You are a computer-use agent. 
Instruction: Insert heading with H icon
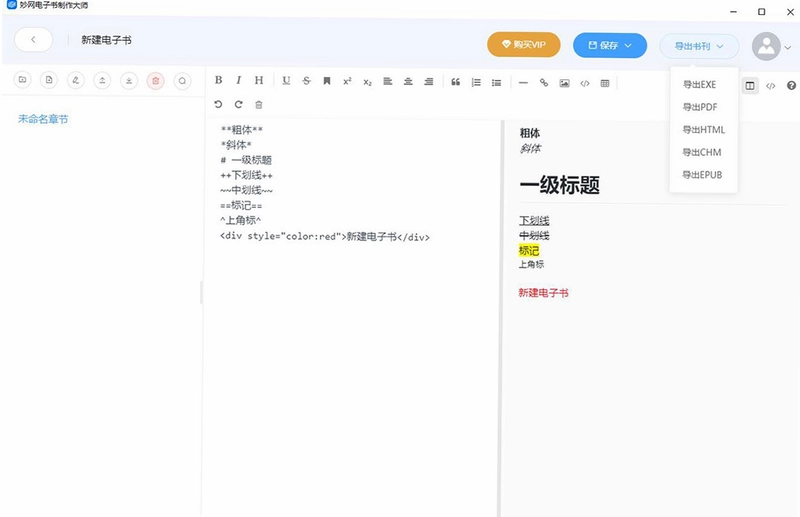coord(259,80)
